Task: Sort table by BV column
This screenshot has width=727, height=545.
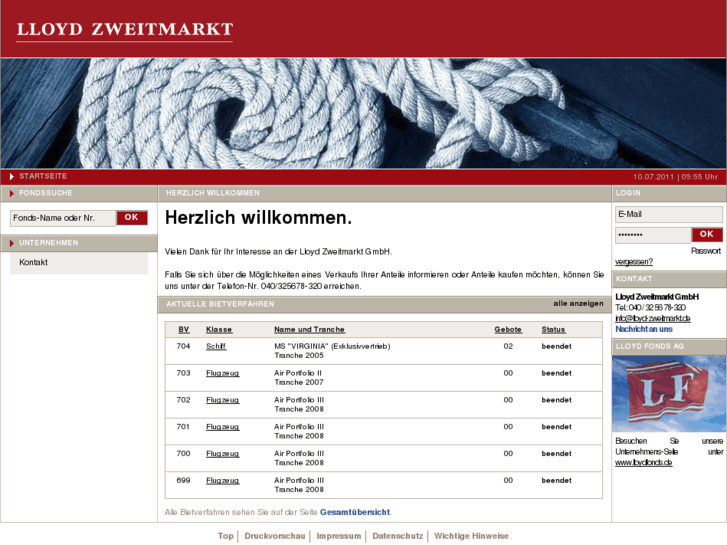Action: coord(184,329)
